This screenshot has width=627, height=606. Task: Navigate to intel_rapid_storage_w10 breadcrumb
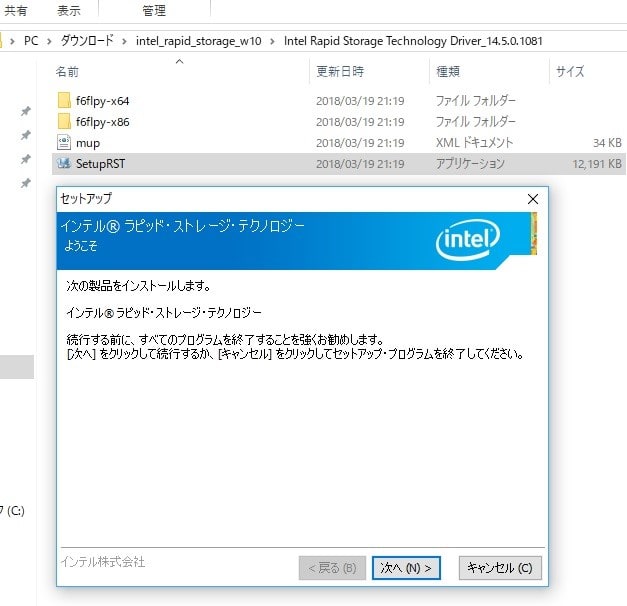pos(199,41)
